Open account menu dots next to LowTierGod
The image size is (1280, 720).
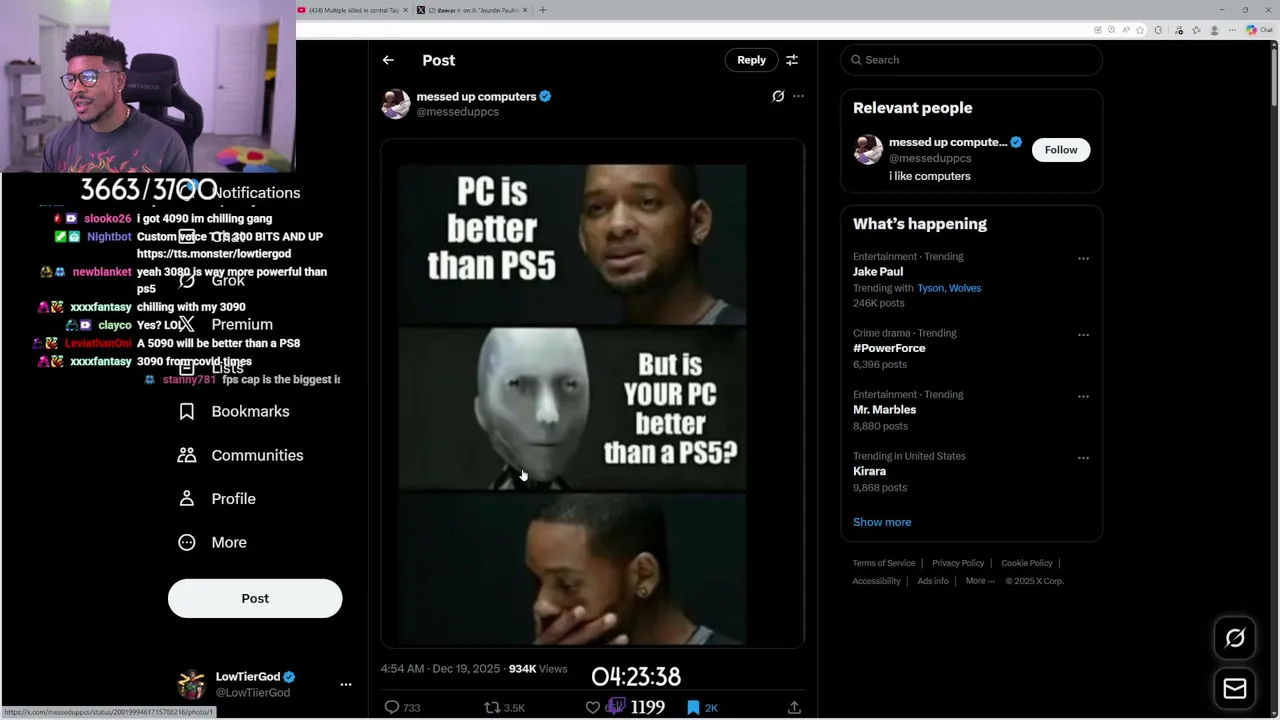(346, 684)
